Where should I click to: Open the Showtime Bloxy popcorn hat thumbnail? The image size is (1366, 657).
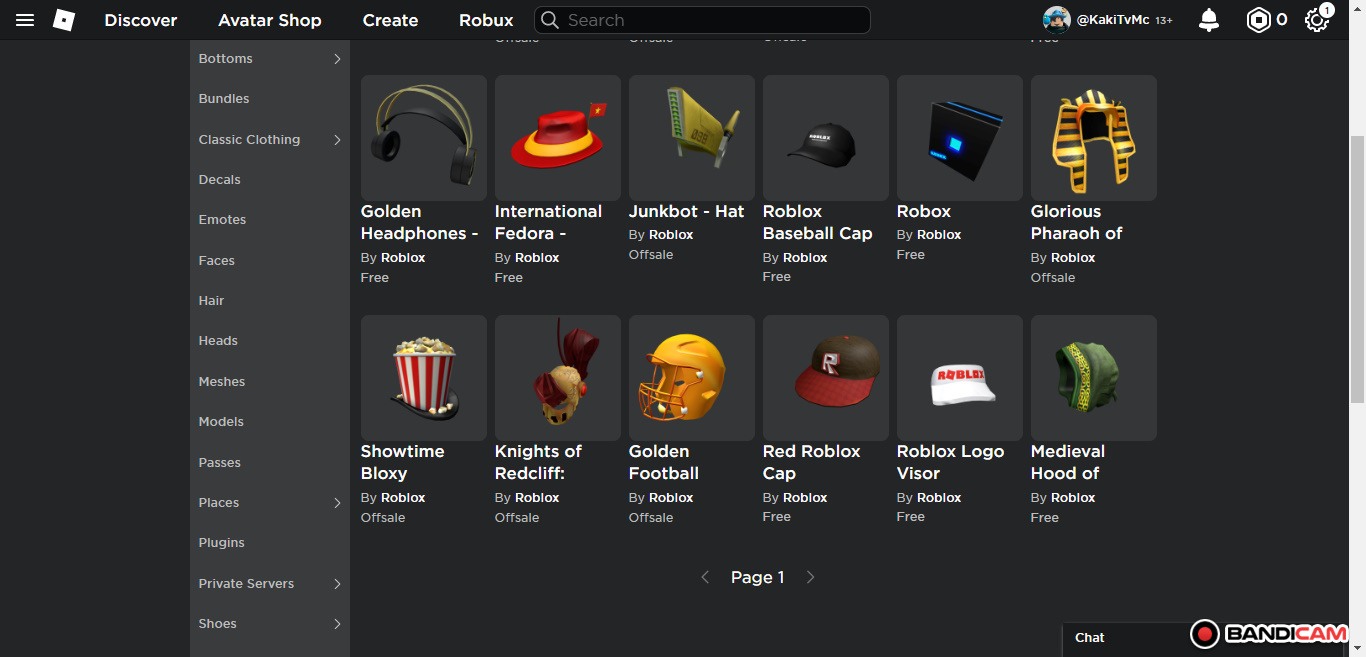point(423,378)
